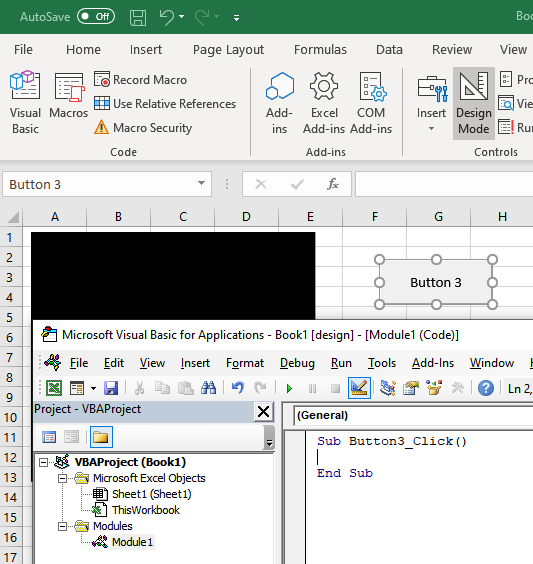Select column A header
Viewport: 533px width, 564px height.
(55, 217)
